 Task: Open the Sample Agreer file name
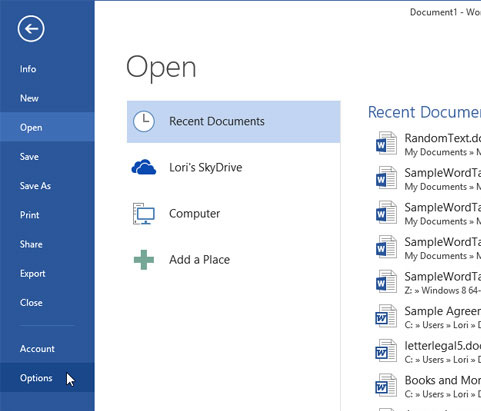[x=443, y=311]
